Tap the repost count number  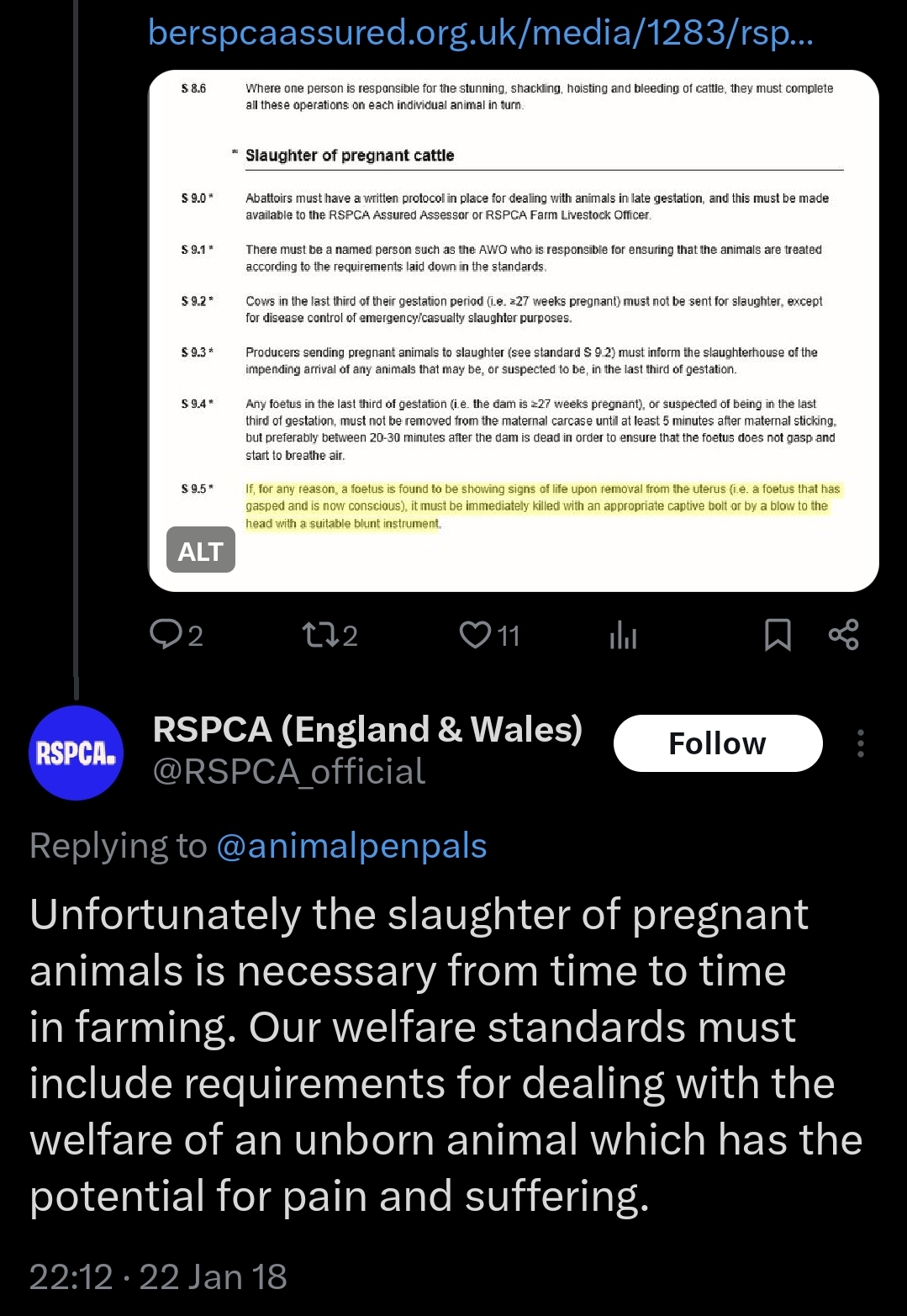pos(351,636)
